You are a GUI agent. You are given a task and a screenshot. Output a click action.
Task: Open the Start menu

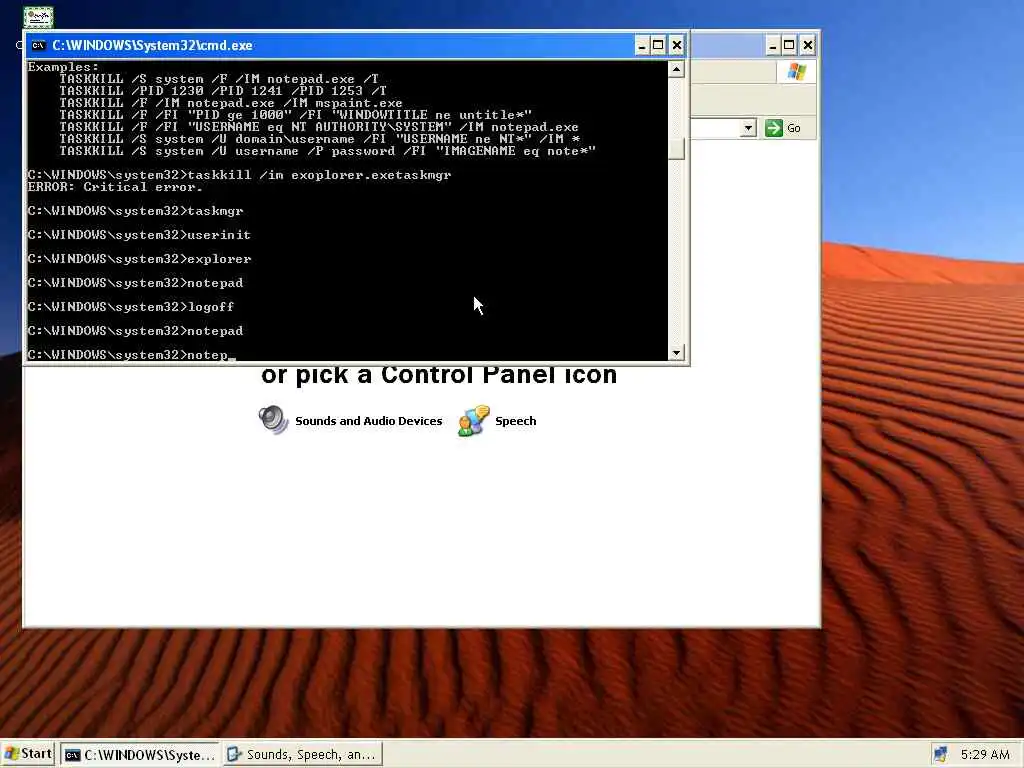pos(29,754)
